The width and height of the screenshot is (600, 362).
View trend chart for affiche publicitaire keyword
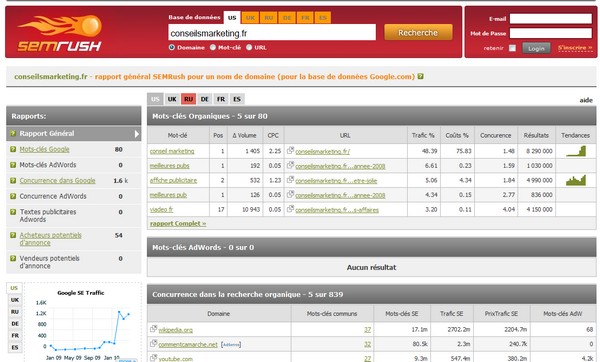tap(576, 180)
